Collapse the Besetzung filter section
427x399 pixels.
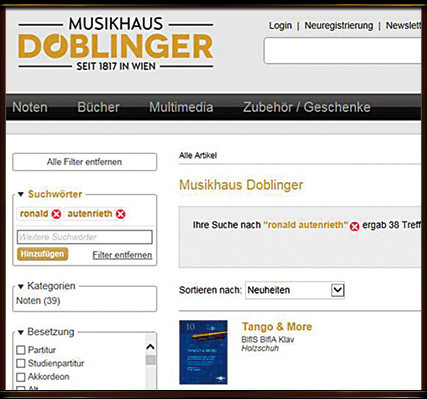point(21,332)
